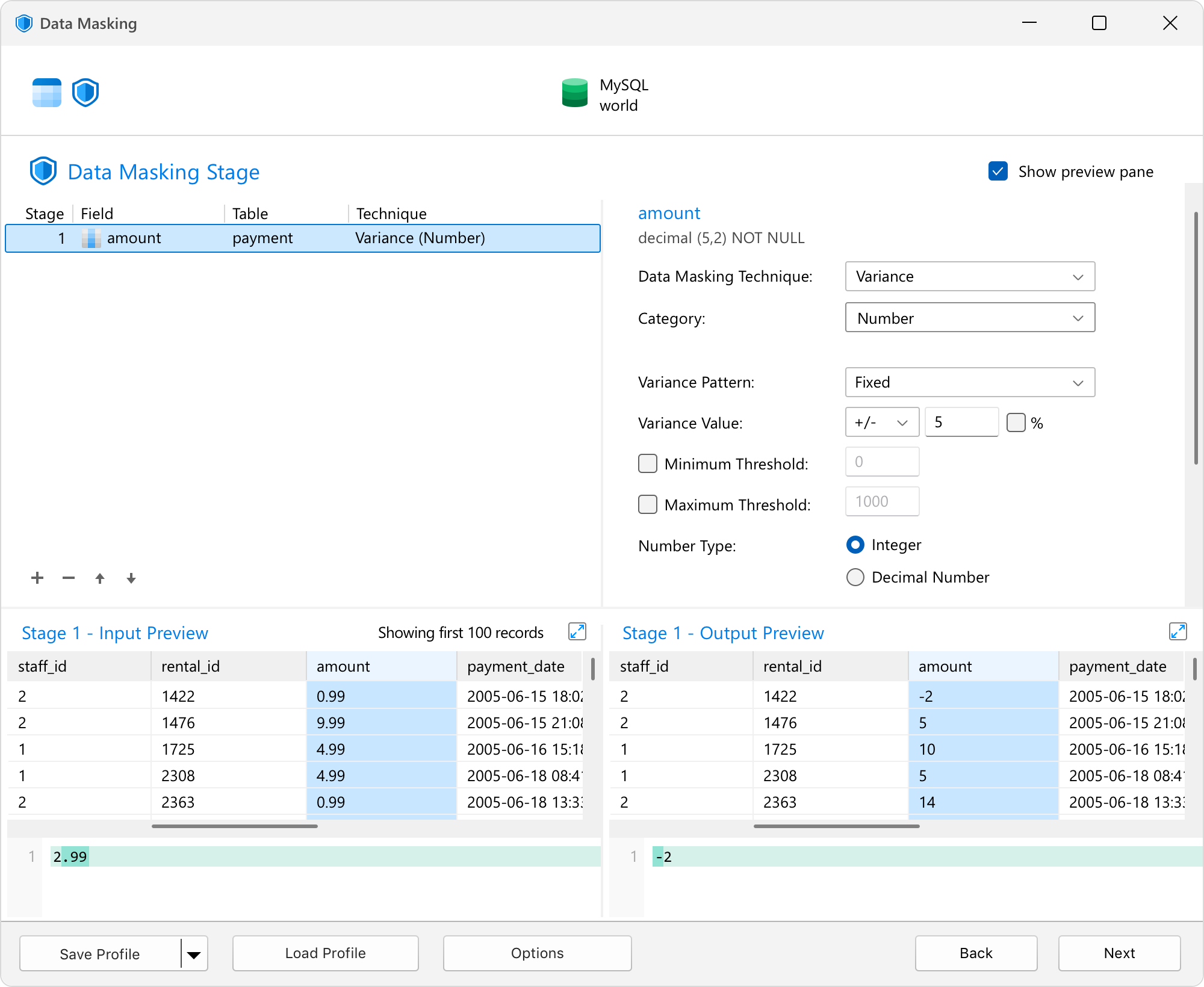Click the green MySQL database icon
This screenshot has width=1204, height=987.
click(x=574, y=93)
